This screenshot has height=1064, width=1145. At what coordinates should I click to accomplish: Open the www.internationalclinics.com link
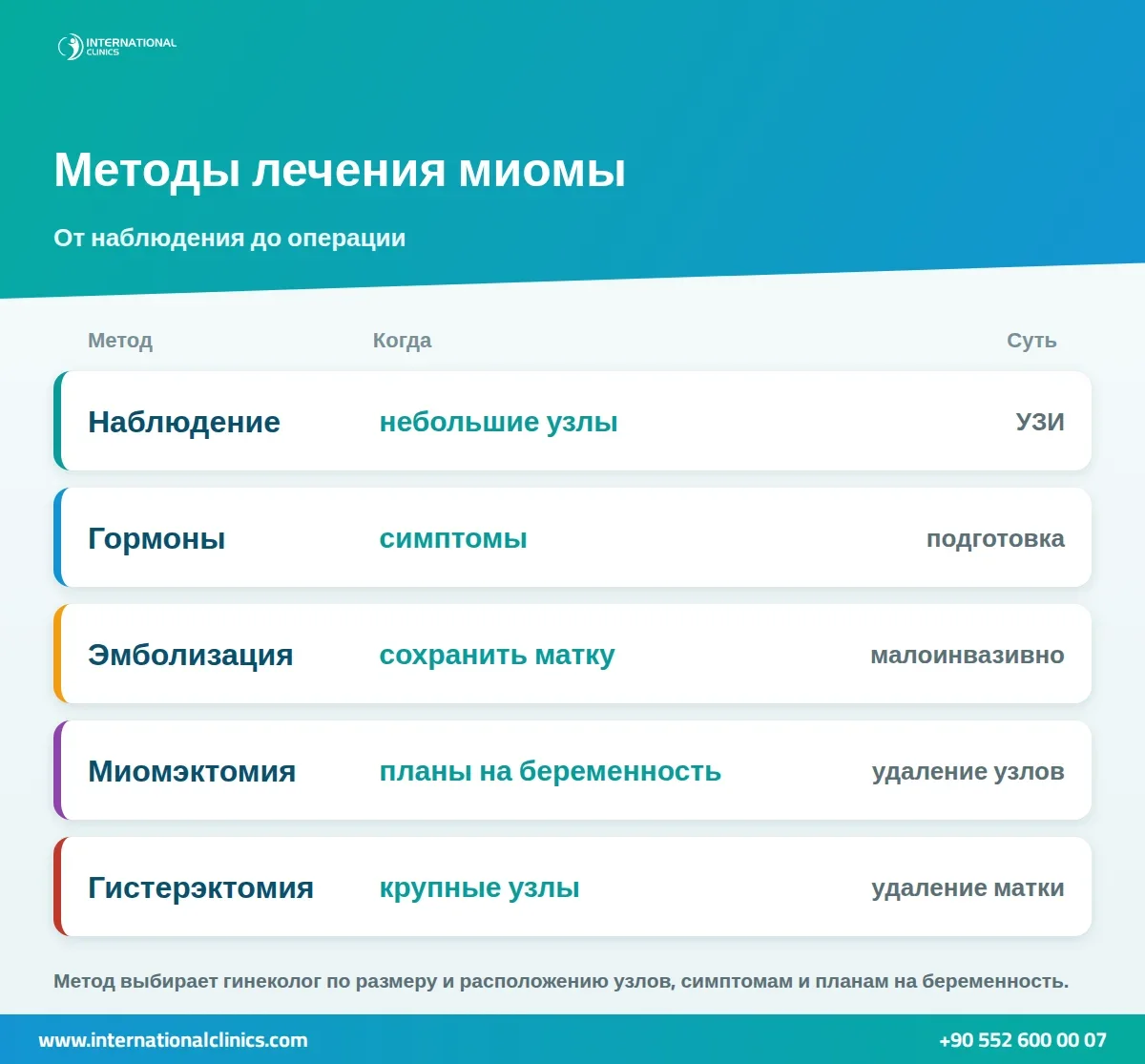[x=173, y=1040]
